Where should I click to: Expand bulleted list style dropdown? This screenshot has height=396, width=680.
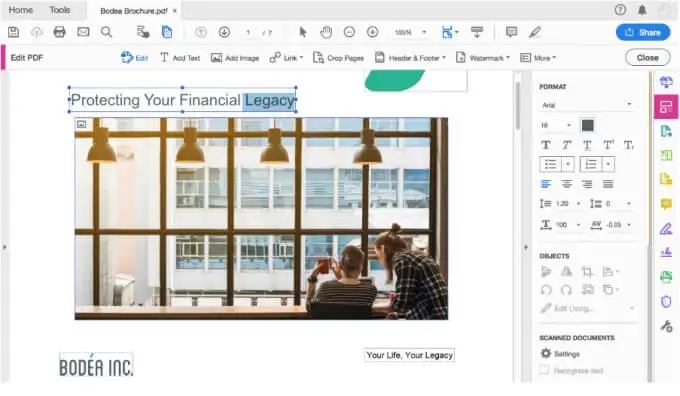coord(568,164)
